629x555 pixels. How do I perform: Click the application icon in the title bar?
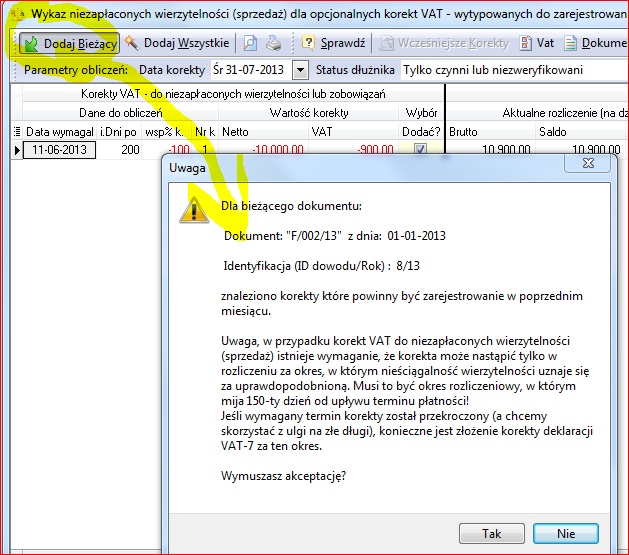[17, 14]
